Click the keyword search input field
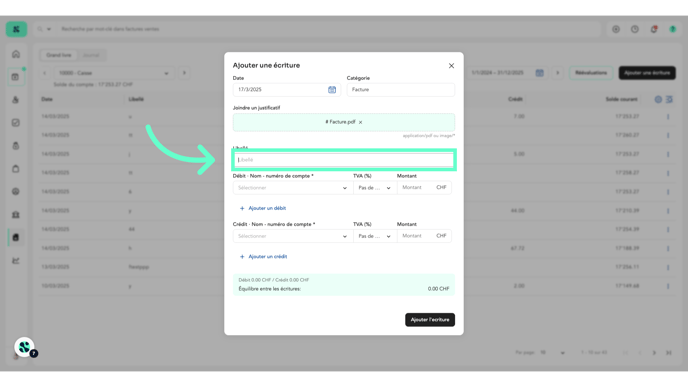The width and height of the screenshot is (688, 387). (x=329, y=29)
